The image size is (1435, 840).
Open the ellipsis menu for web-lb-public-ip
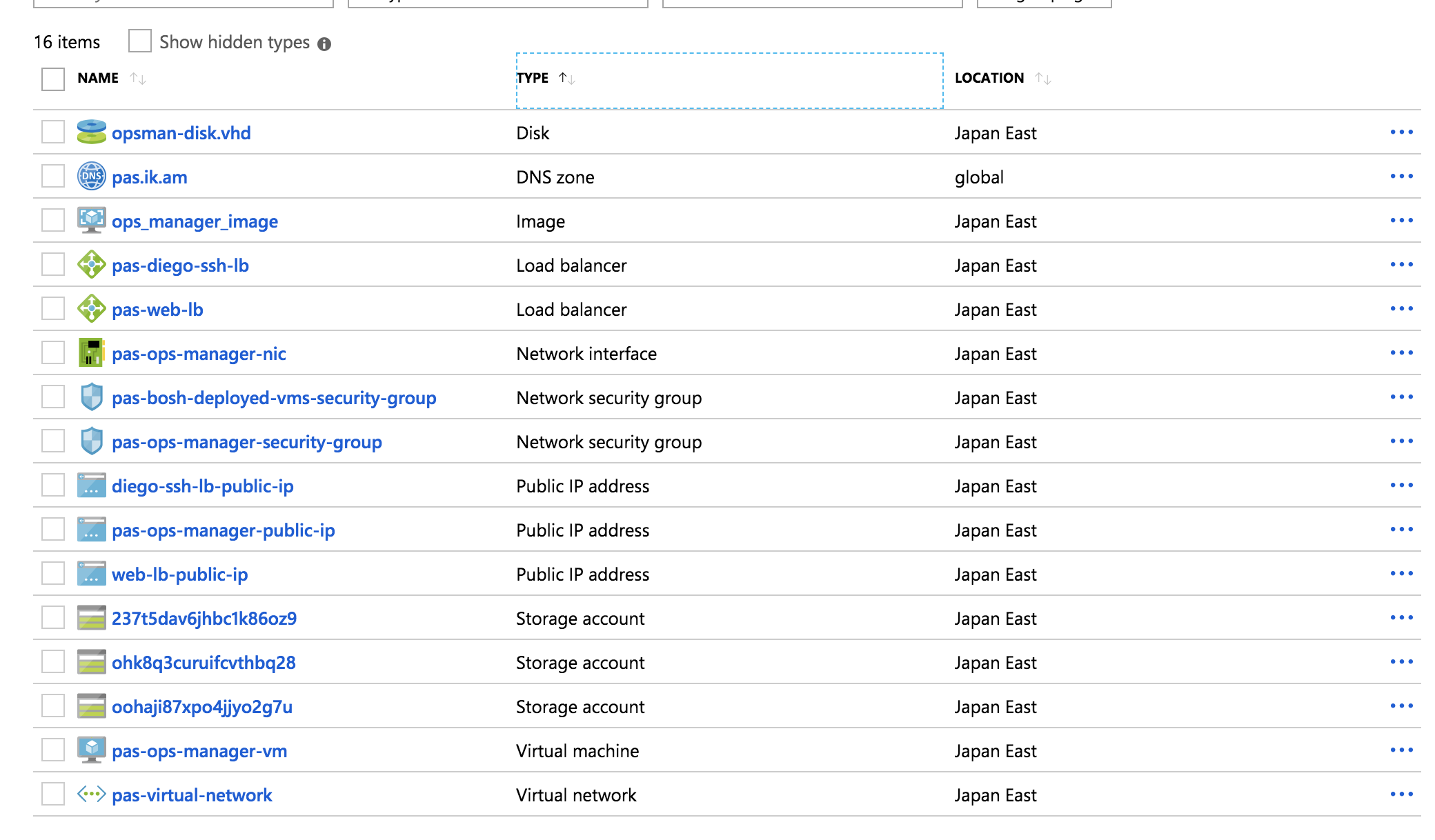[x=1401, y=574]
